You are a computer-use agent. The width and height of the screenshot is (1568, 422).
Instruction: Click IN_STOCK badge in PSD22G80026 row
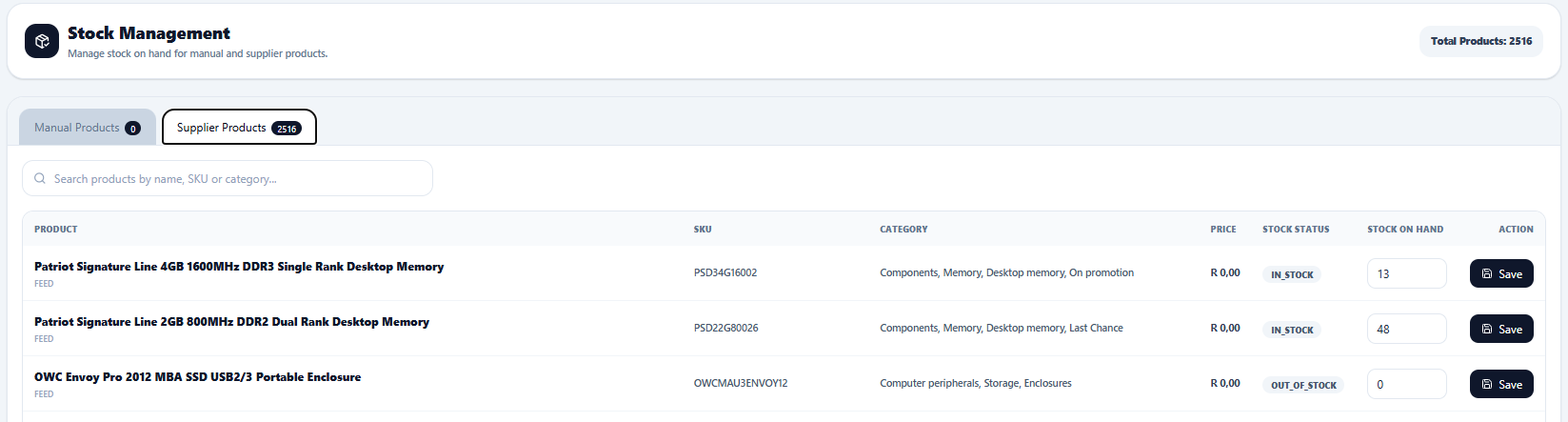[x=1292, y=330]
